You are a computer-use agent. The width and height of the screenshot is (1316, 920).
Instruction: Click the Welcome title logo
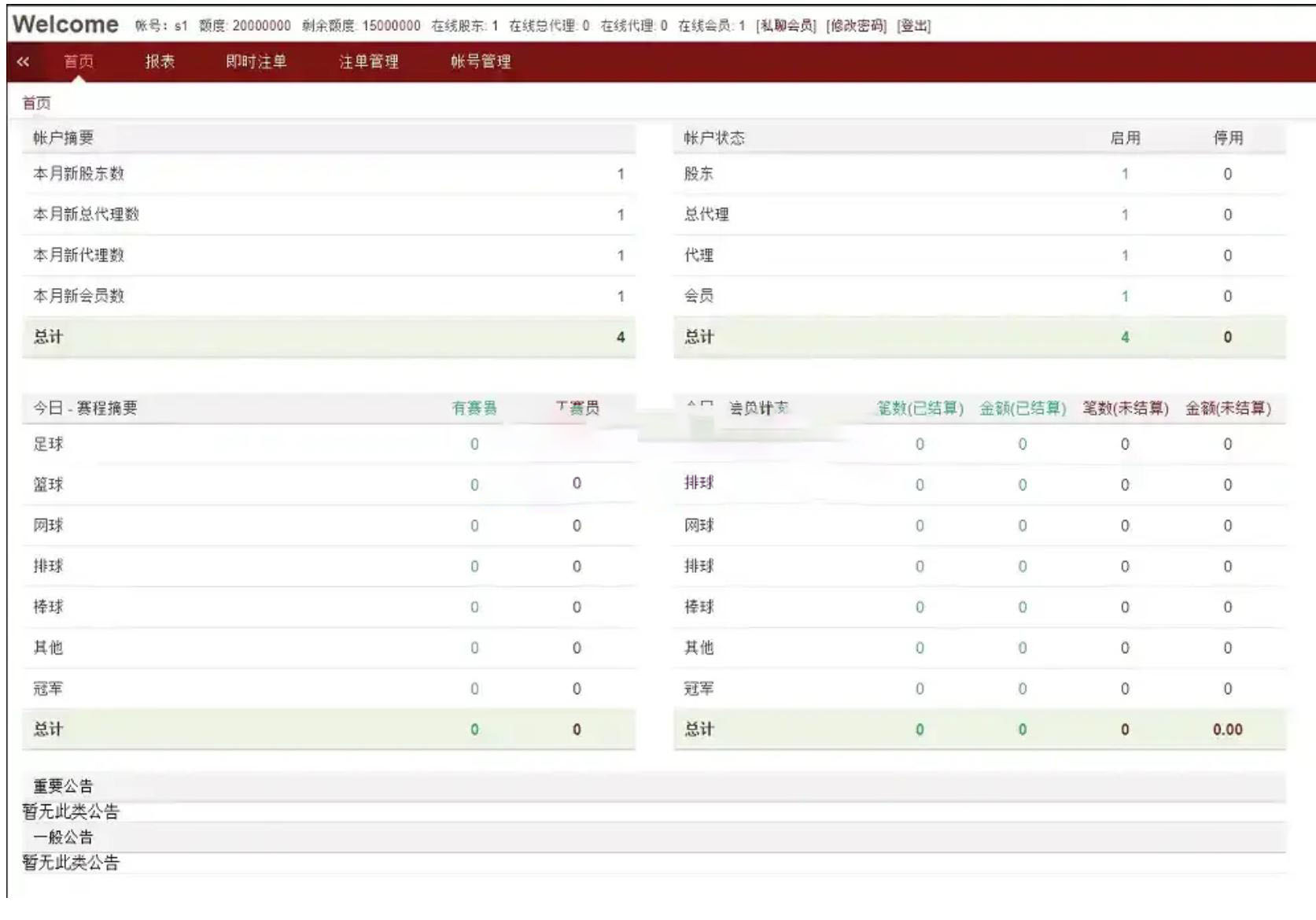click(x=66, y=24)
